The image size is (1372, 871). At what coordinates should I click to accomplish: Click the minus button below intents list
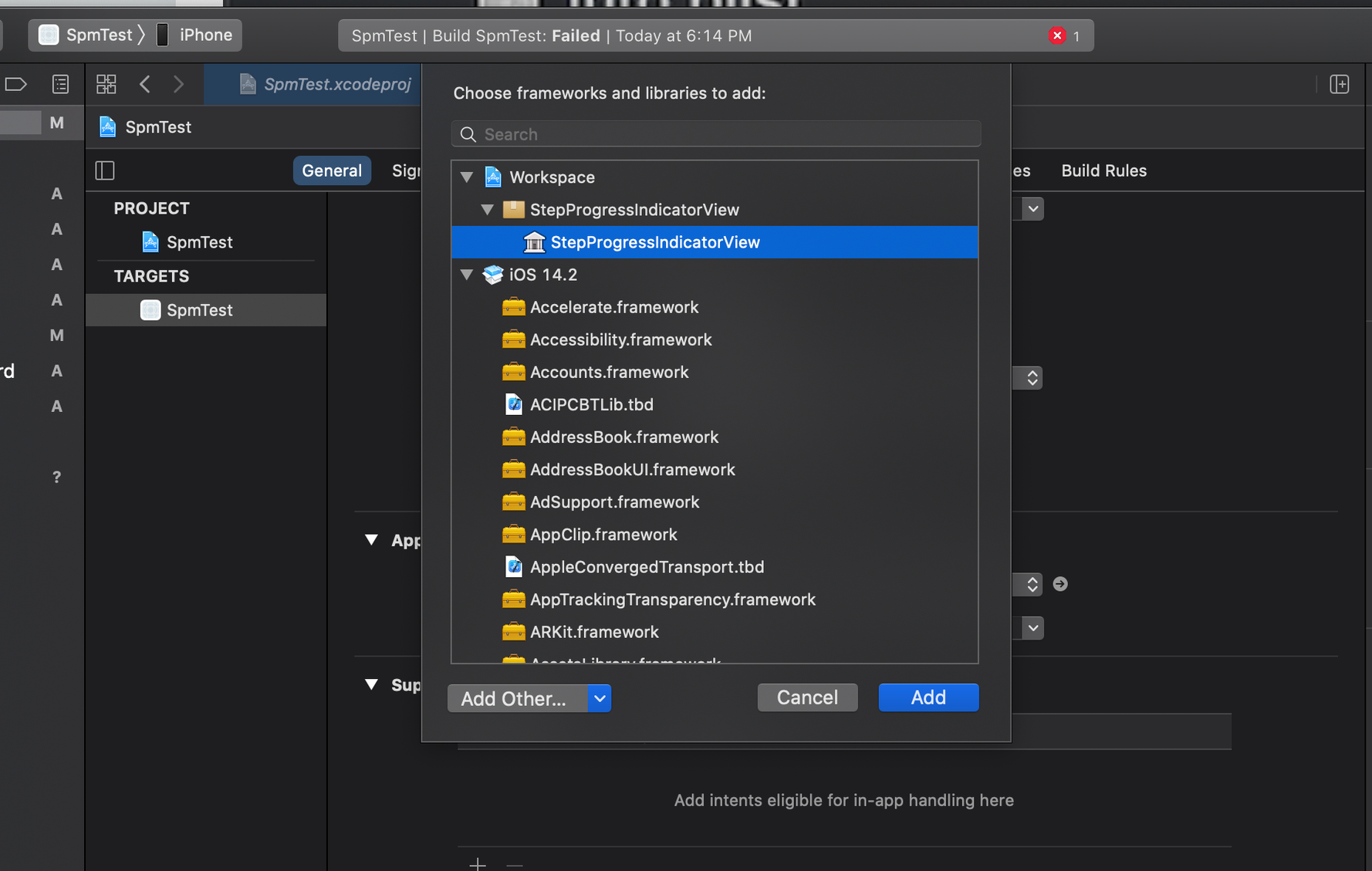[515, 864]
